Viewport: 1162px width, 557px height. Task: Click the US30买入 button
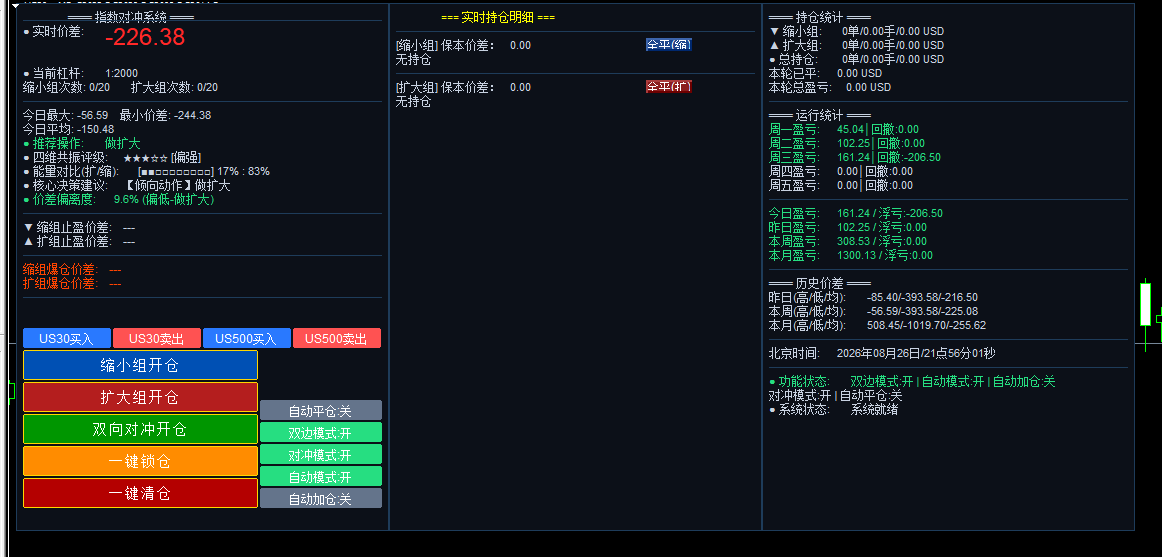67,338
